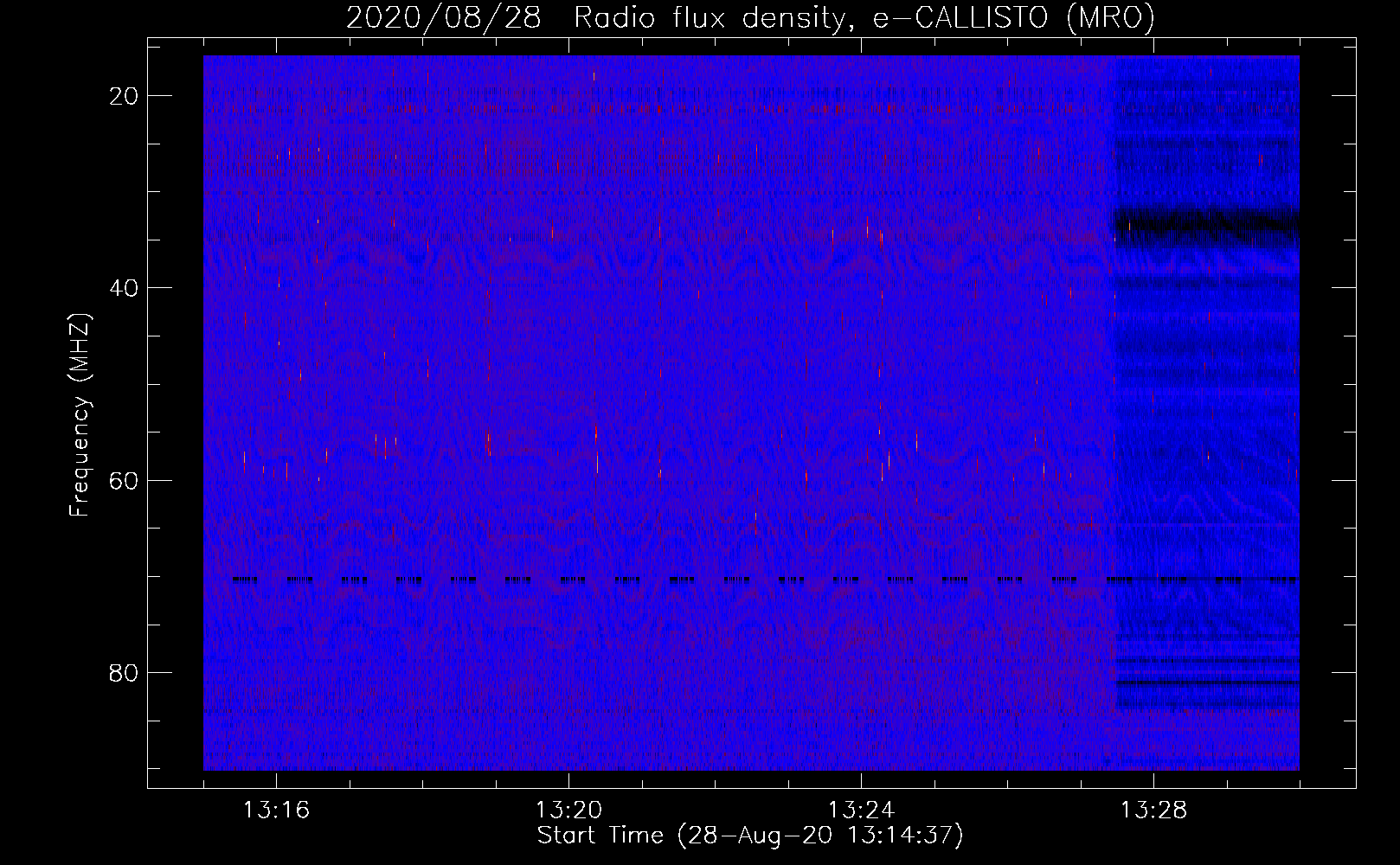Click the 'Frequency (MHZ)' axis label
Image resolution: width=1400 pixels, height=865 pixels.
80,415
